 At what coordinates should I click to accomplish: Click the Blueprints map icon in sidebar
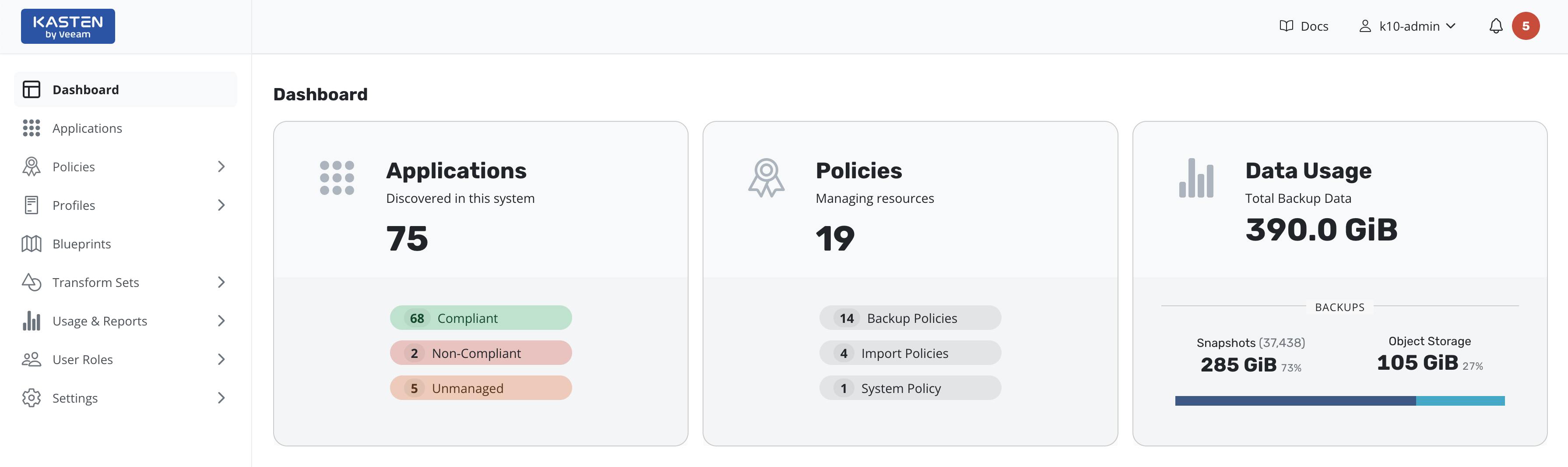pos(32,244)
